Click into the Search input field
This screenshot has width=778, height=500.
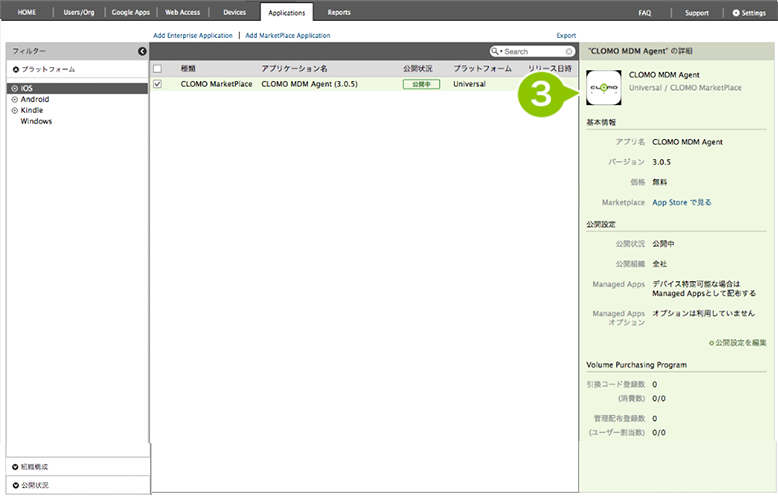534,52
